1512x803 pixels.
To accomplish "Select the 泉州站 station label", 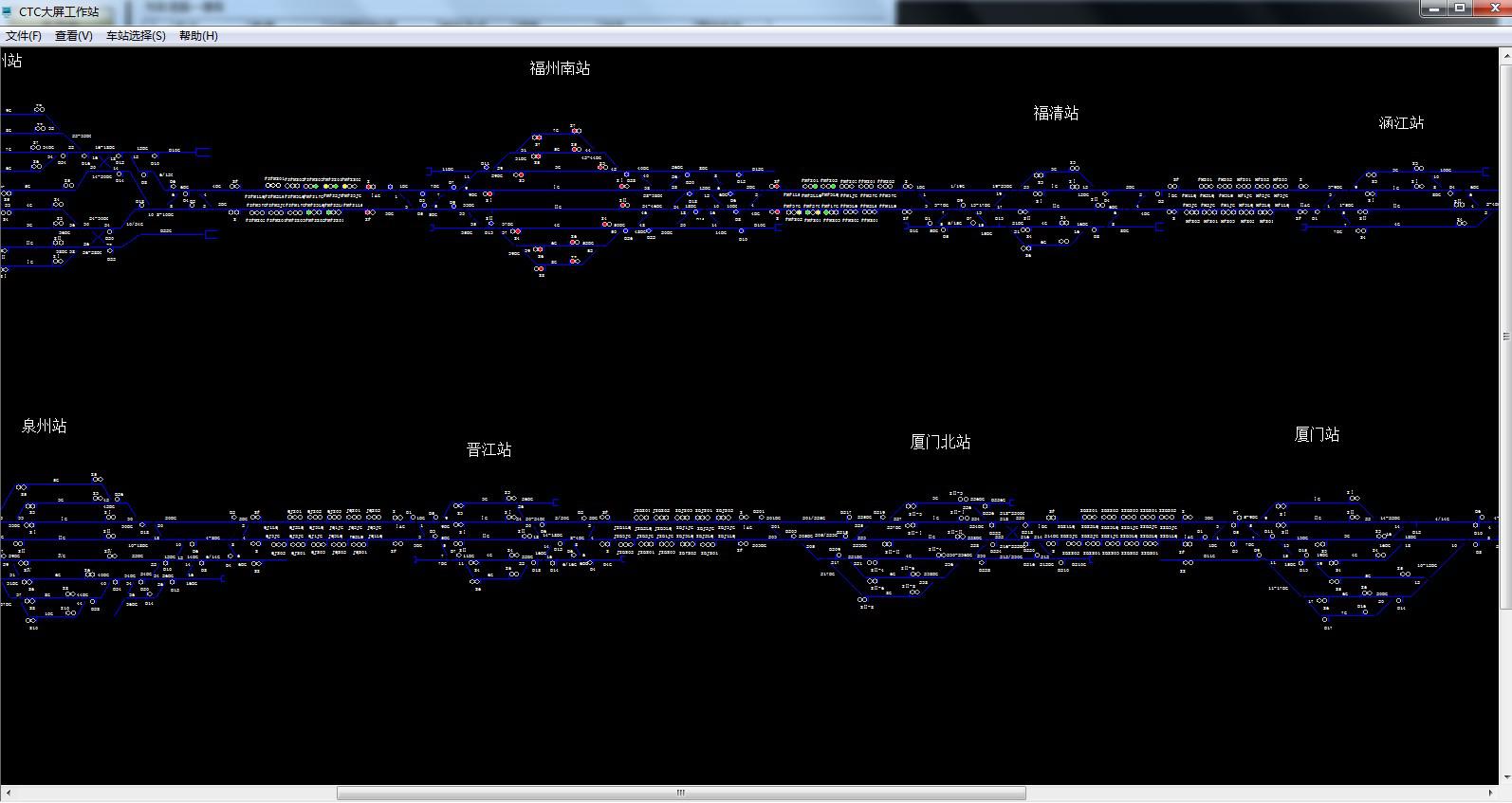I will (44, 427).
